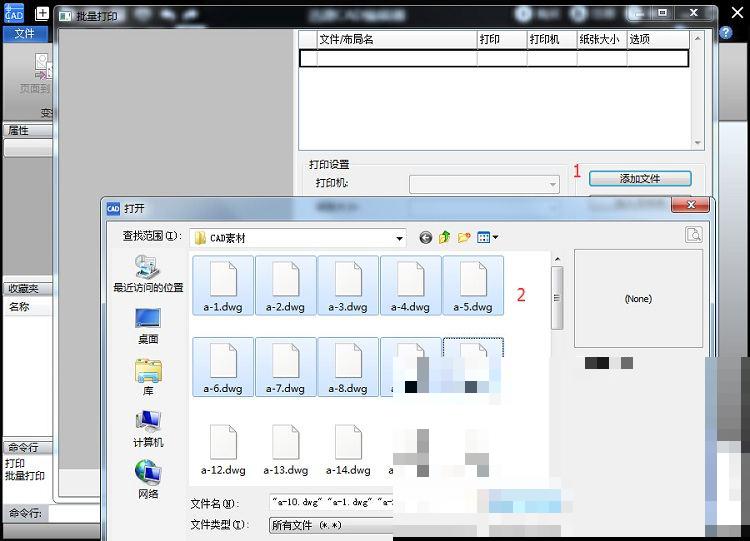Open 计算机 in the places bar
This screenshot has width=750, height=541.
[x=148, y=429]
